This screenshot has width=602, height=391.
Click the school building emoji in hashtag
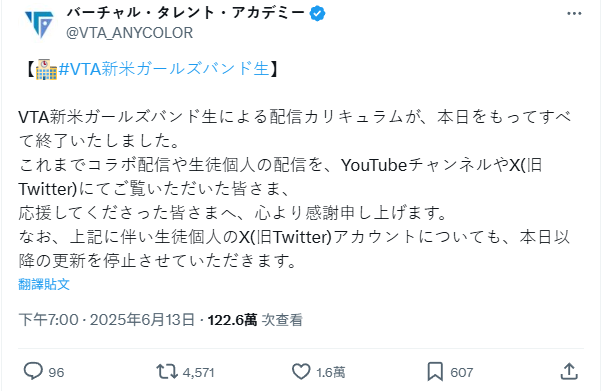[46, 70]
